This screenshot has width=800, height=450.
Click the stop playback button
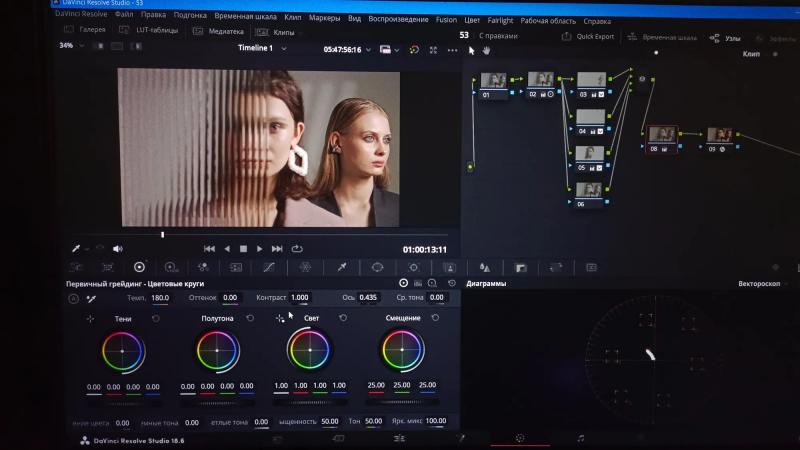point(243,248)
